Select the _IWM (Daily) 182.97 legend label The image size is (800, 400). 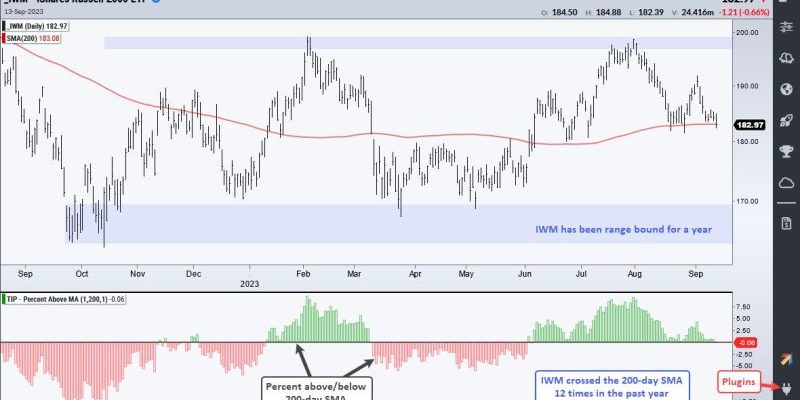(x=35, y=27)
